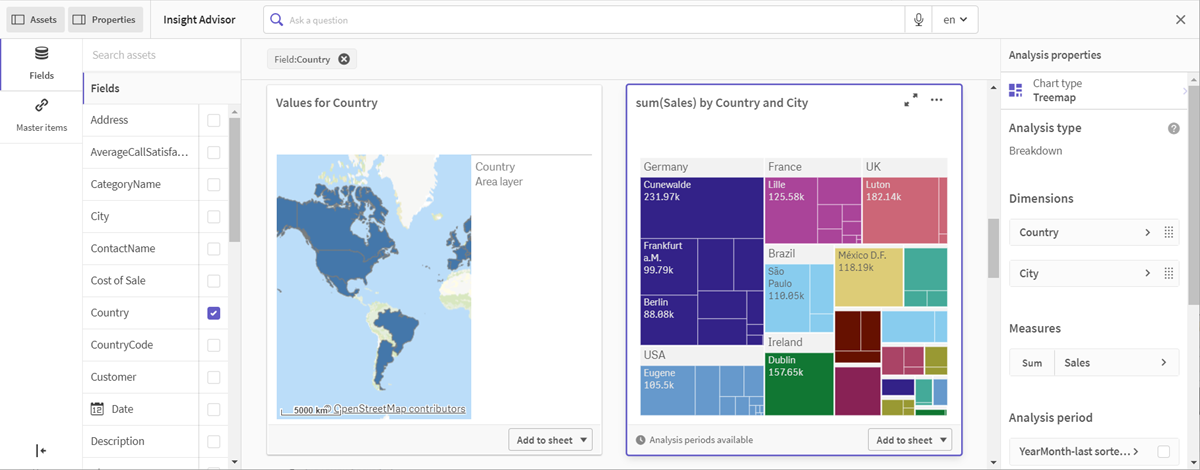Click the Germany treemap group header
This screenshot has width=1200, height=470.
pyautogui.click(x=701, y=167)
